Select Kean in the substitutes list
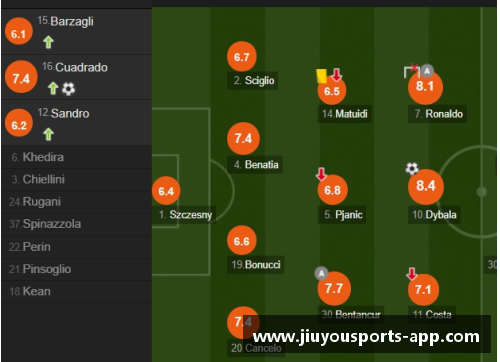The image size is (500, 362). [77, 291]
